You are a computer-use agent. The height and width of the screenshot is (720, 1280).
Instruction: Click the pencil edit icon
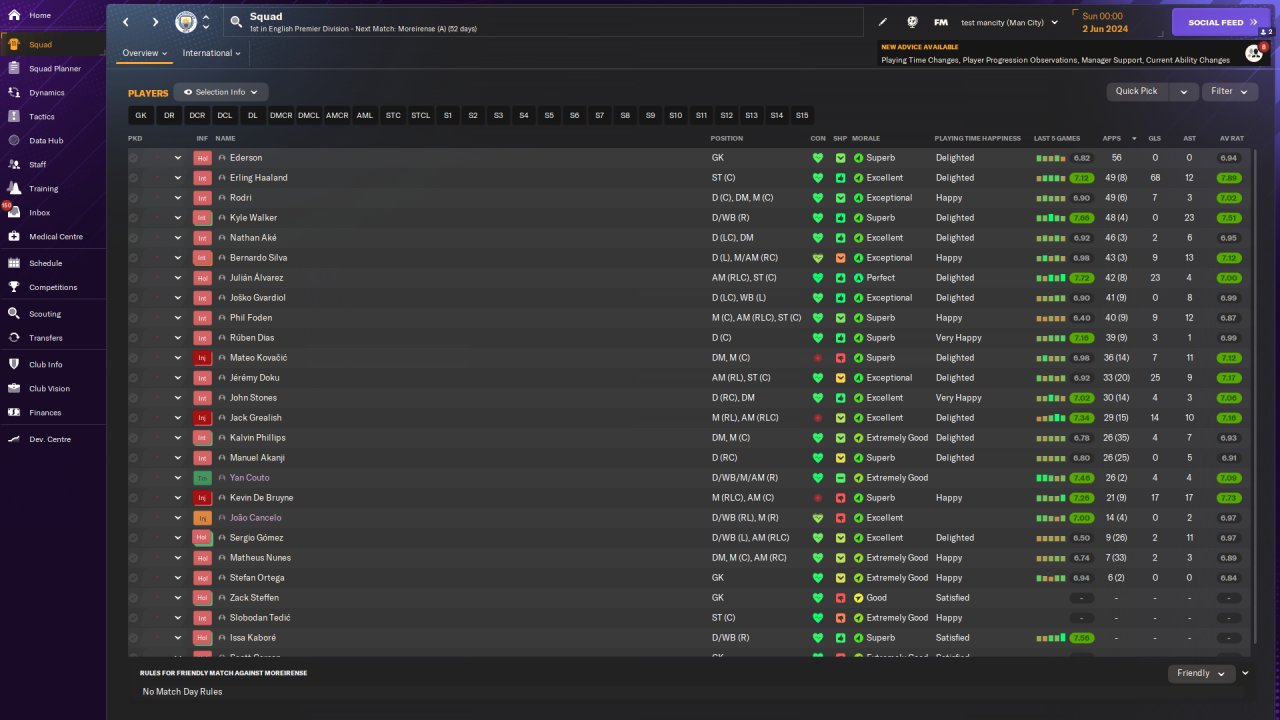(x=883, y=22)
